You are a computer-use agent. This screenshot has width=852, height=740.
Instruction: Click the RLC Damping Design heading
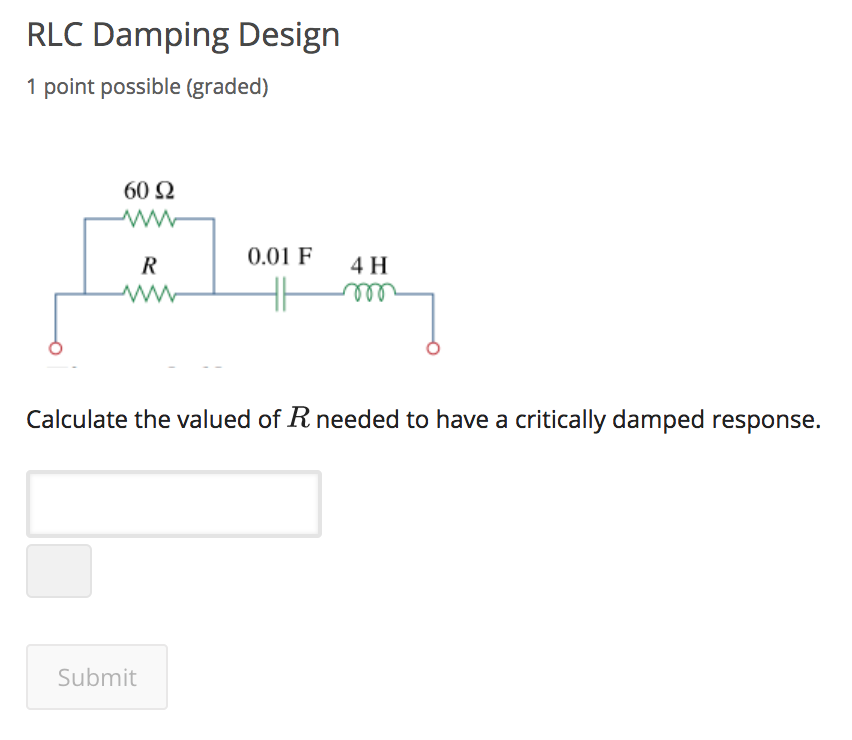[183, 34]
